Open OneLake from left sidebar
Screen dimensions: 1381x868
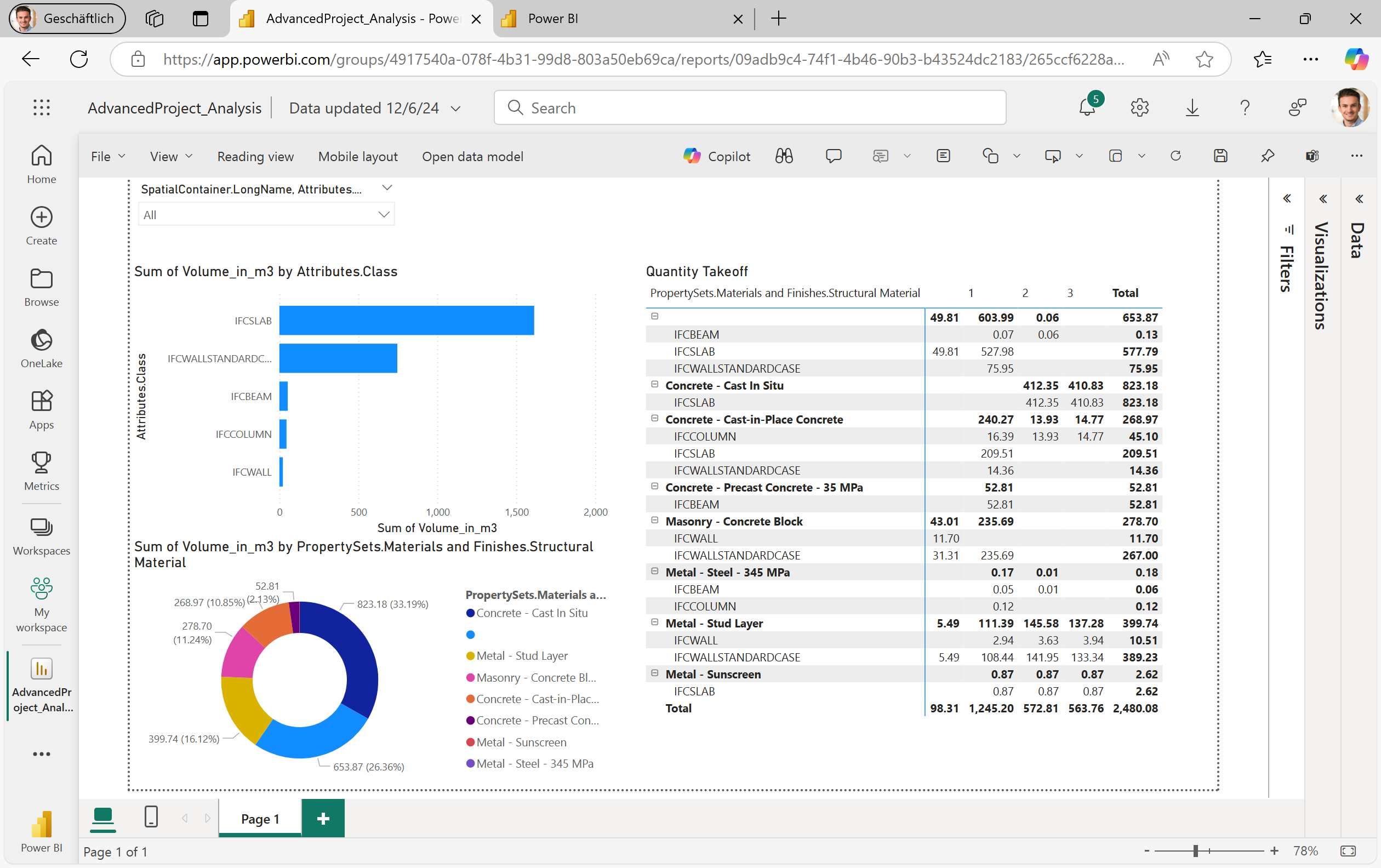pyautogui.click(x=41, y=348)
